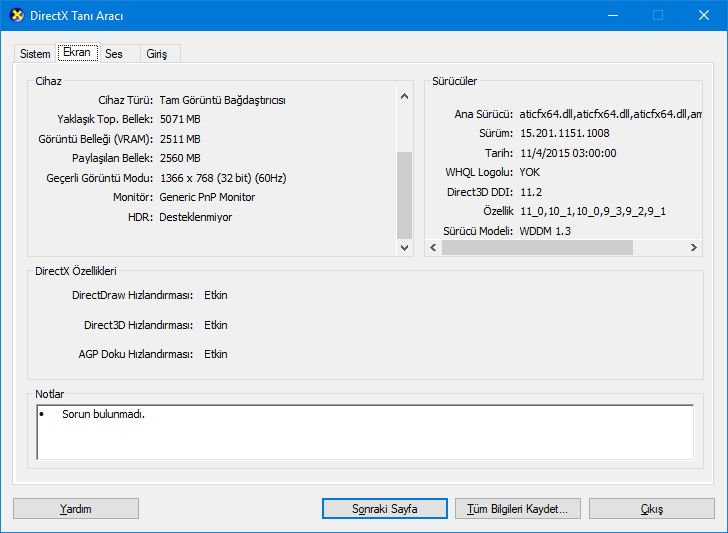
Task: Click the 'Tarih:' label
Action: (x=499, y=153)
